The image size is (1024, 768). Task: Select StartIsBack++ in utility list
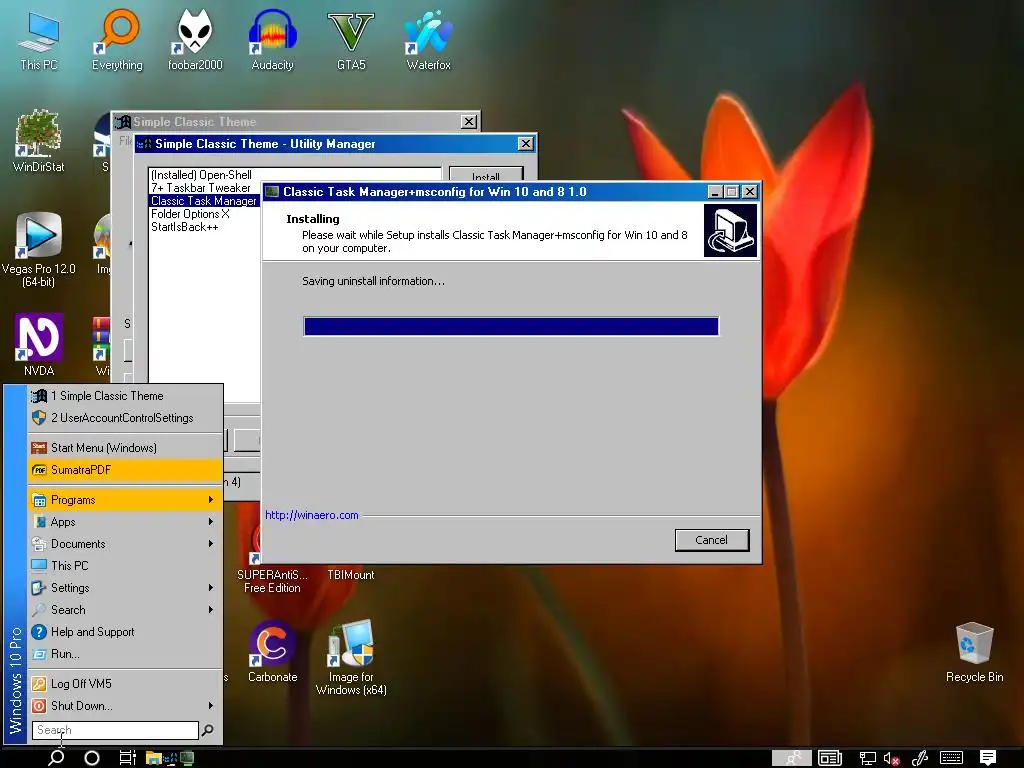point(185,227)
